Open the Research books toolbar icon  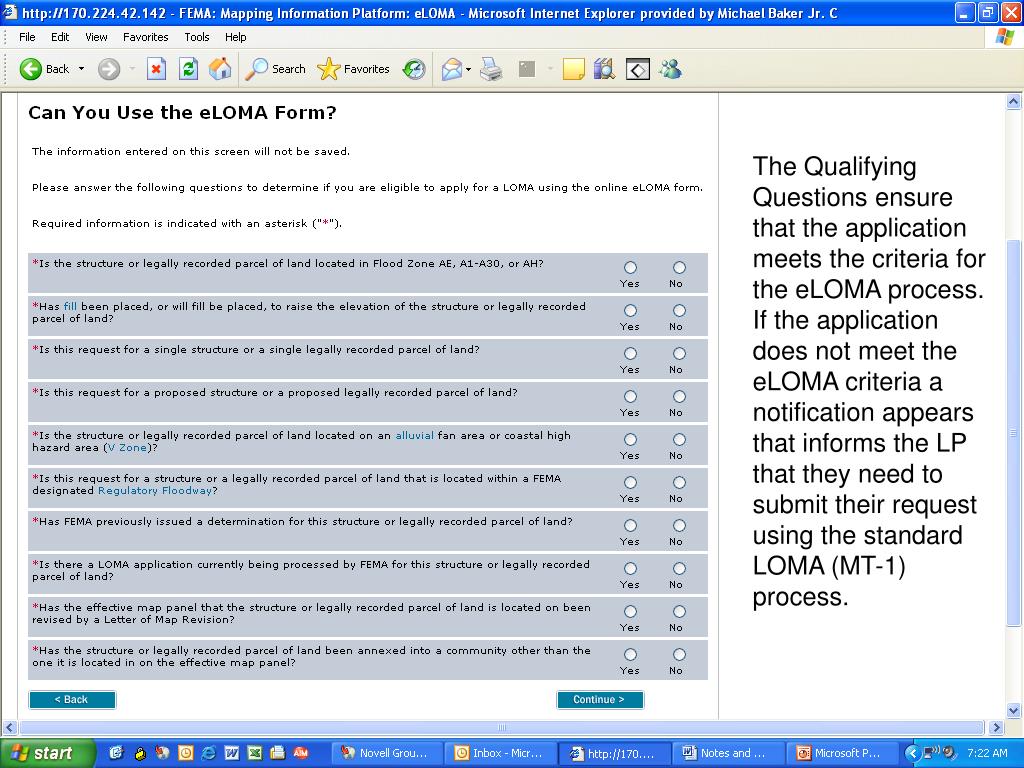(604, 69)
